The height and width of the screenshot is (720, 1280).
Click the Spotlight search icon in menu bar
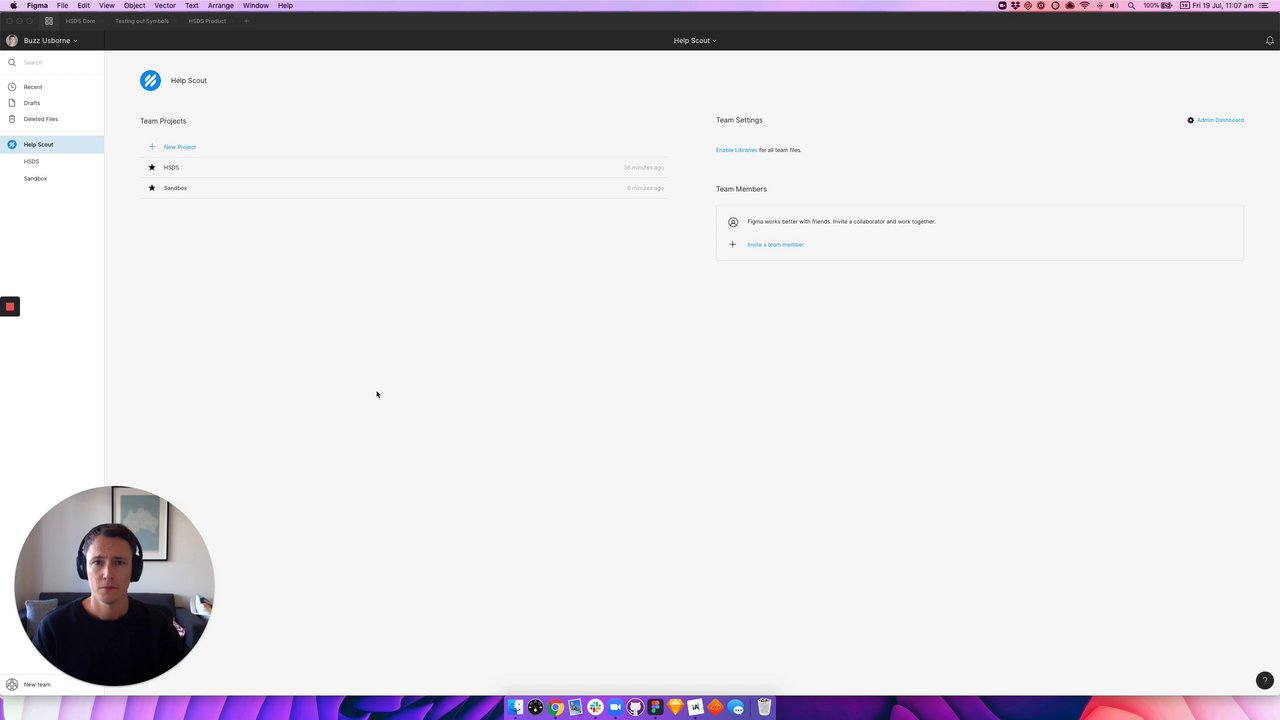tap(1131, 5)
